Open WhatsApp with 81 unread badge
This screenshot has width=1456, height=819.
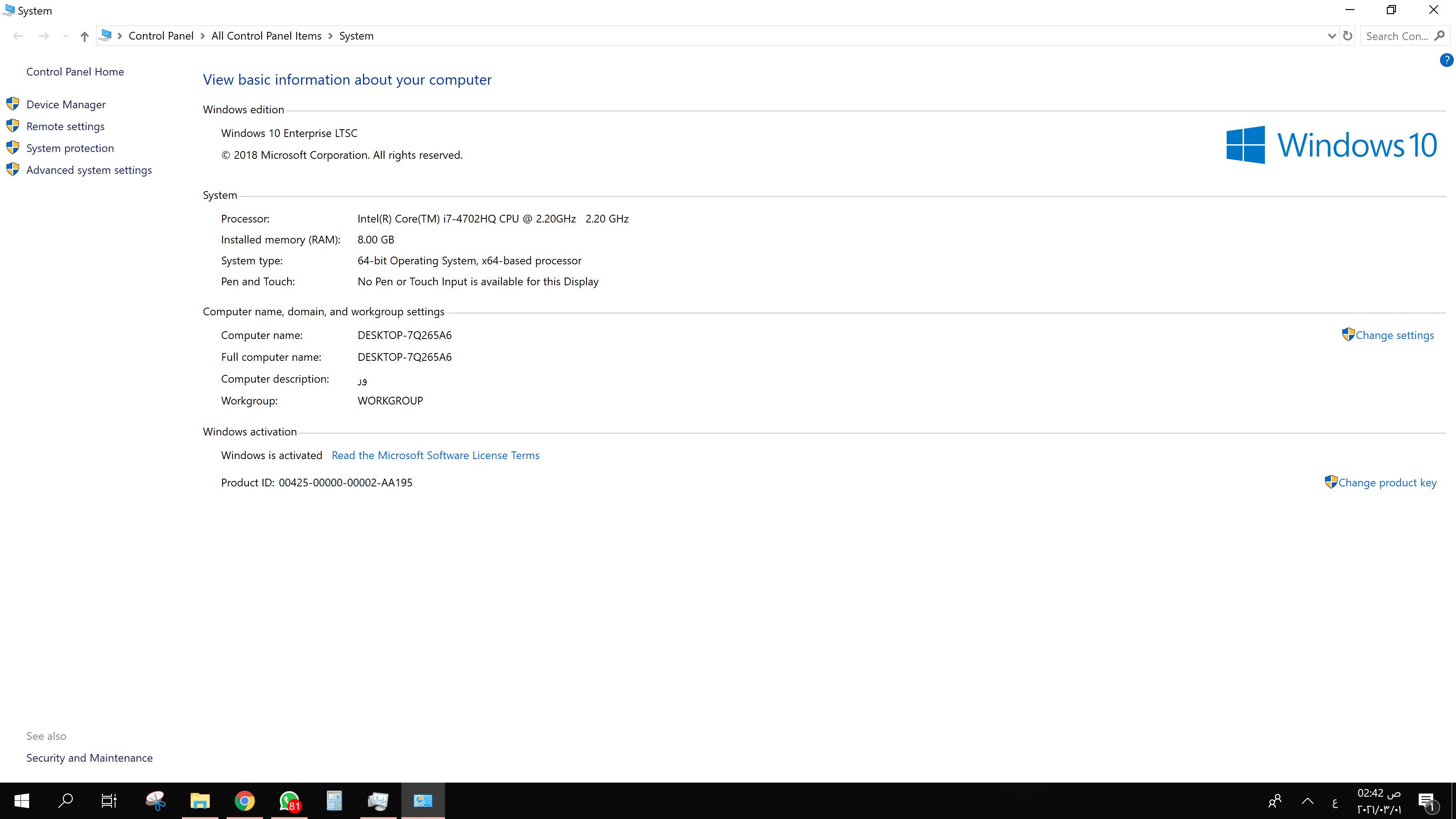coord(289,800)
